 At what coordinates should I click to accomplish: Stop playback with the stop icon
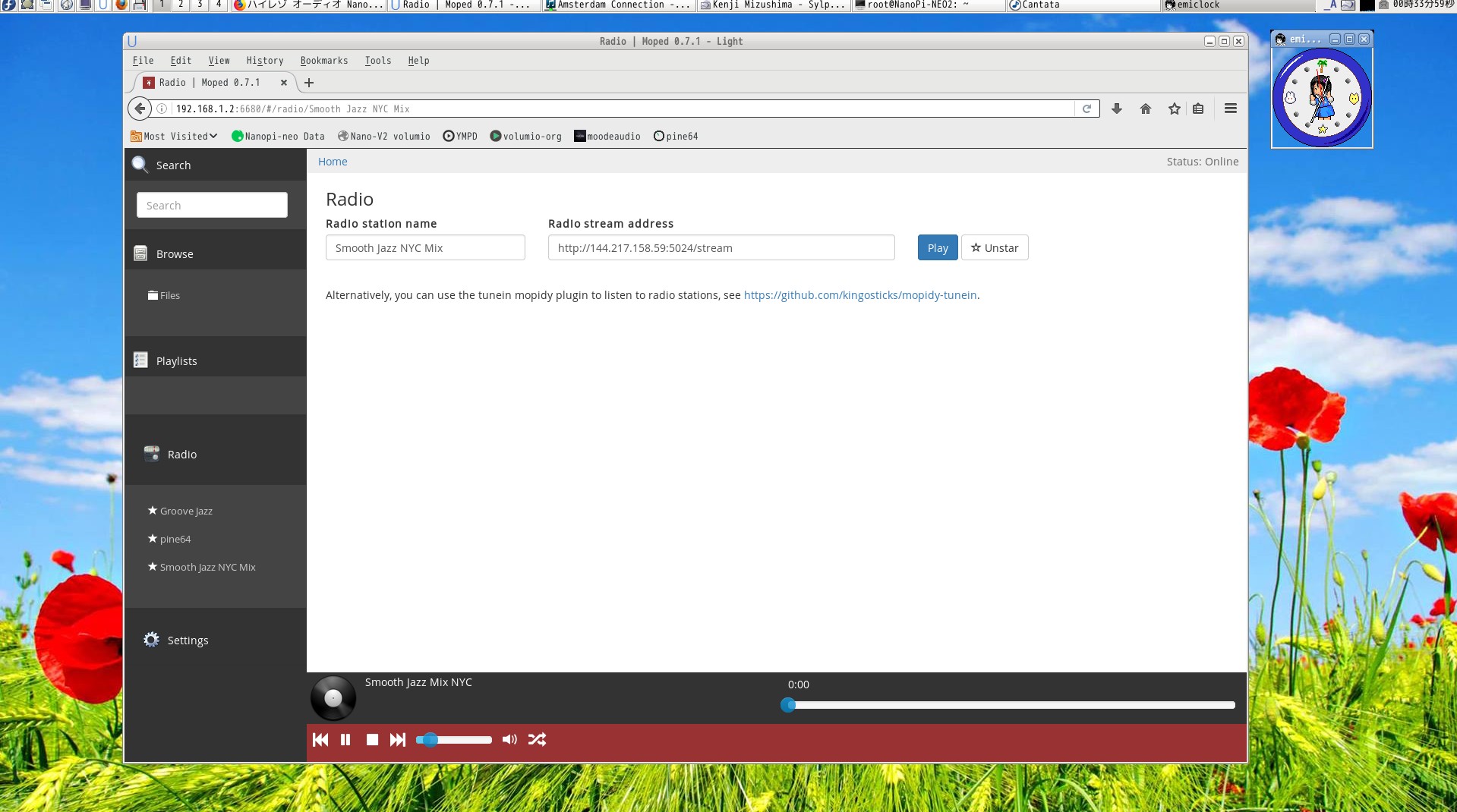(372, 740)
